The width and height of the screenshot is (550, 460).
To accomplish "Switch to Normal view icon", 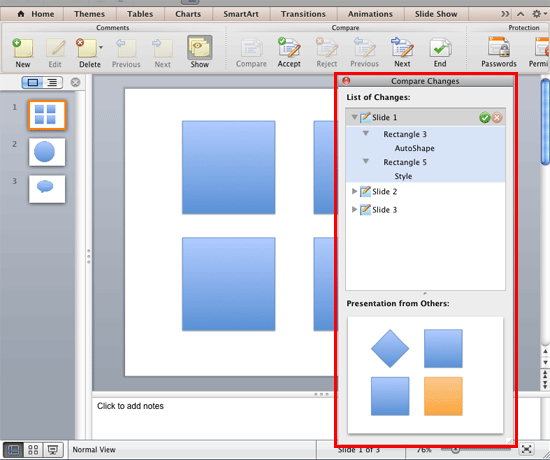I will click(x=13, y=449).
